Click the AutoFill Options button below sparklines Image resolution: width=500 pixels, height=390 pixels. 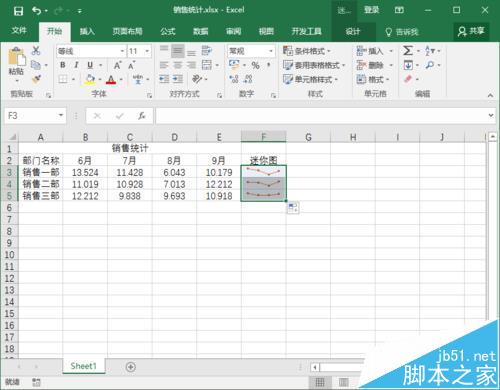click(293, 208)
